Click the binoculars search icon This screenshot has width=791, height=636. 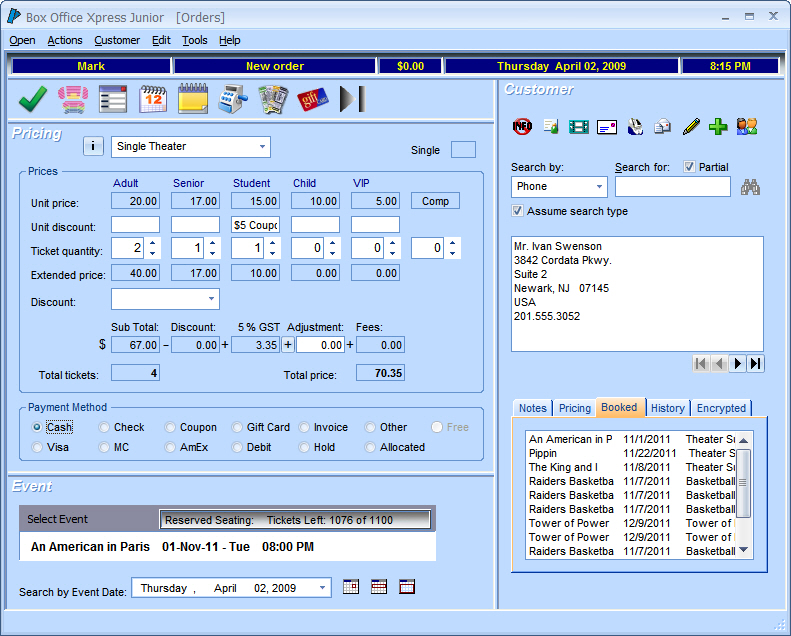click(x=751, y=187)
